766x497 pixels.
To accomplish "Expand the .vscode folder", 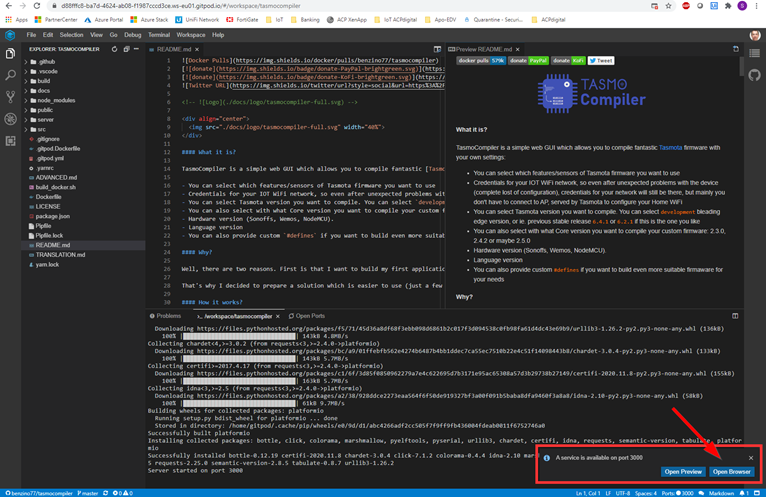I will coord(43,71).
